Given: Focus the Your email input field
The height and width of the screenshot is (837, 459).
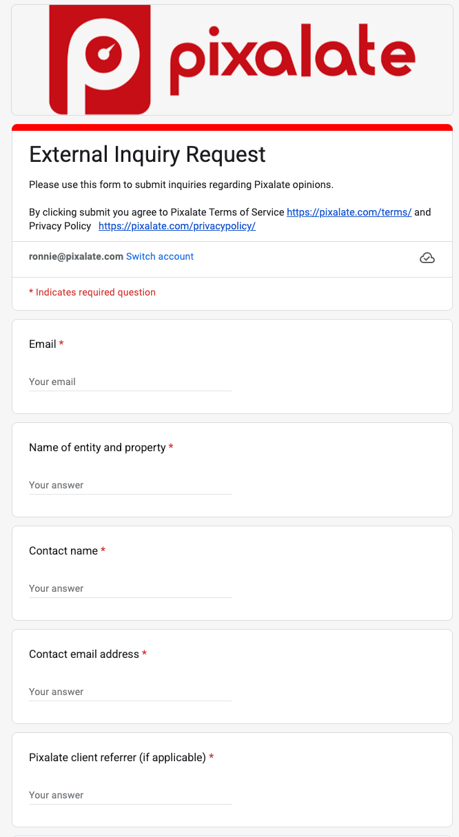Looking at the screenshot, I should point(130,382).
